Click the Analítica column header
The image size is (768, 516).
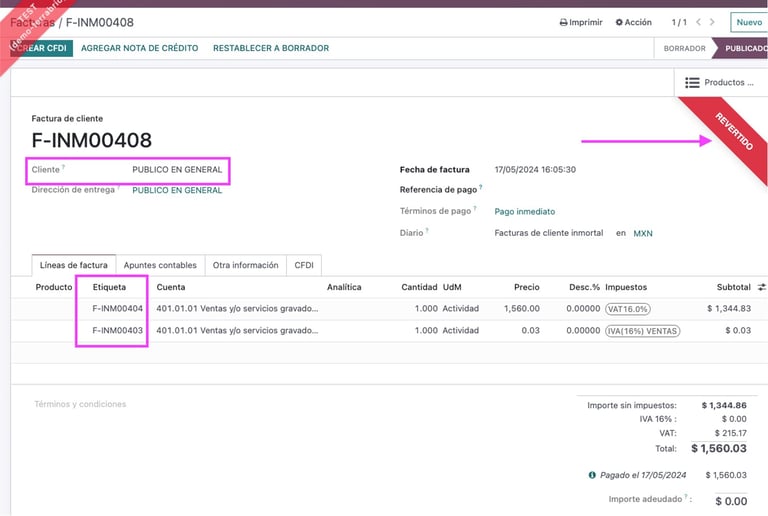point(344,287)
